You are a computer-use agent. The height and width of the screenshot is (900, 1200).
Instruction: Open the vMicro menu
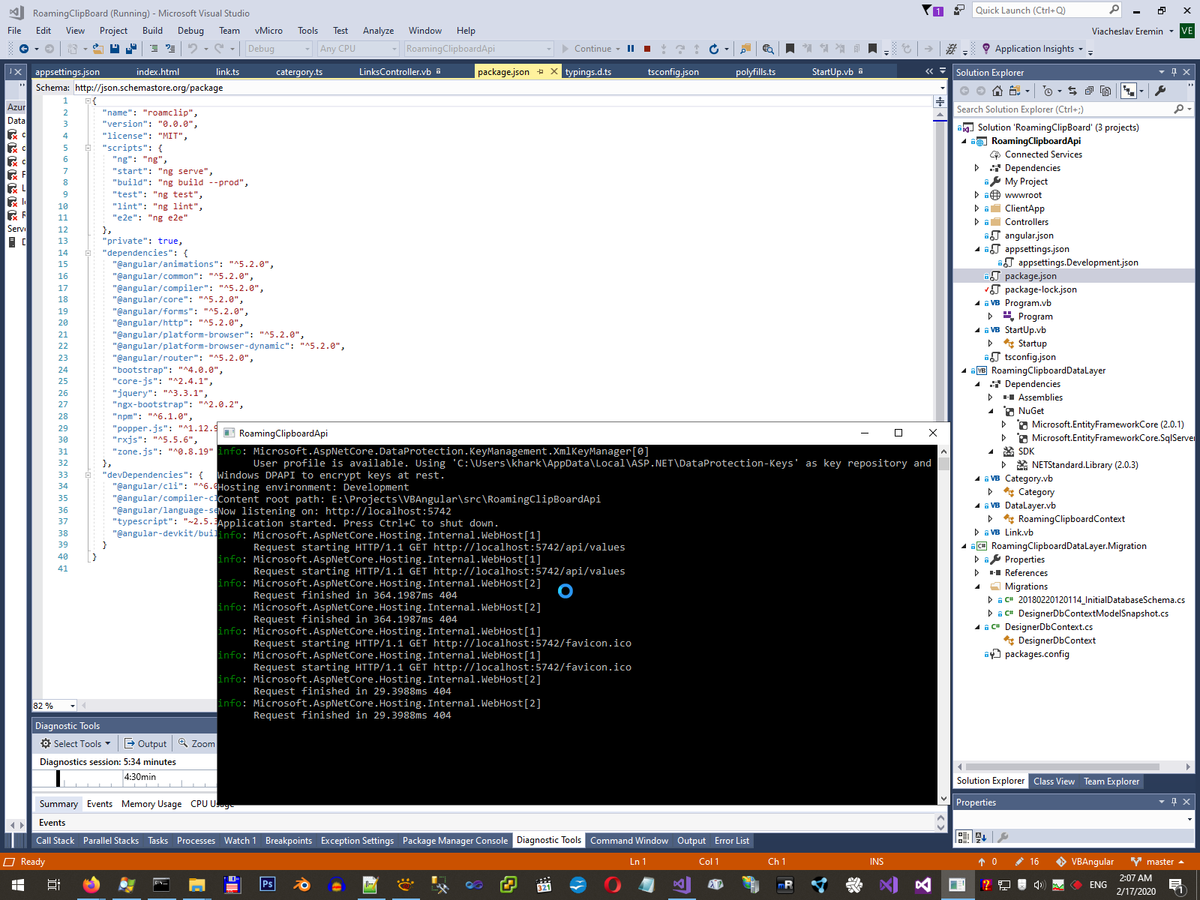coord(267,31)
